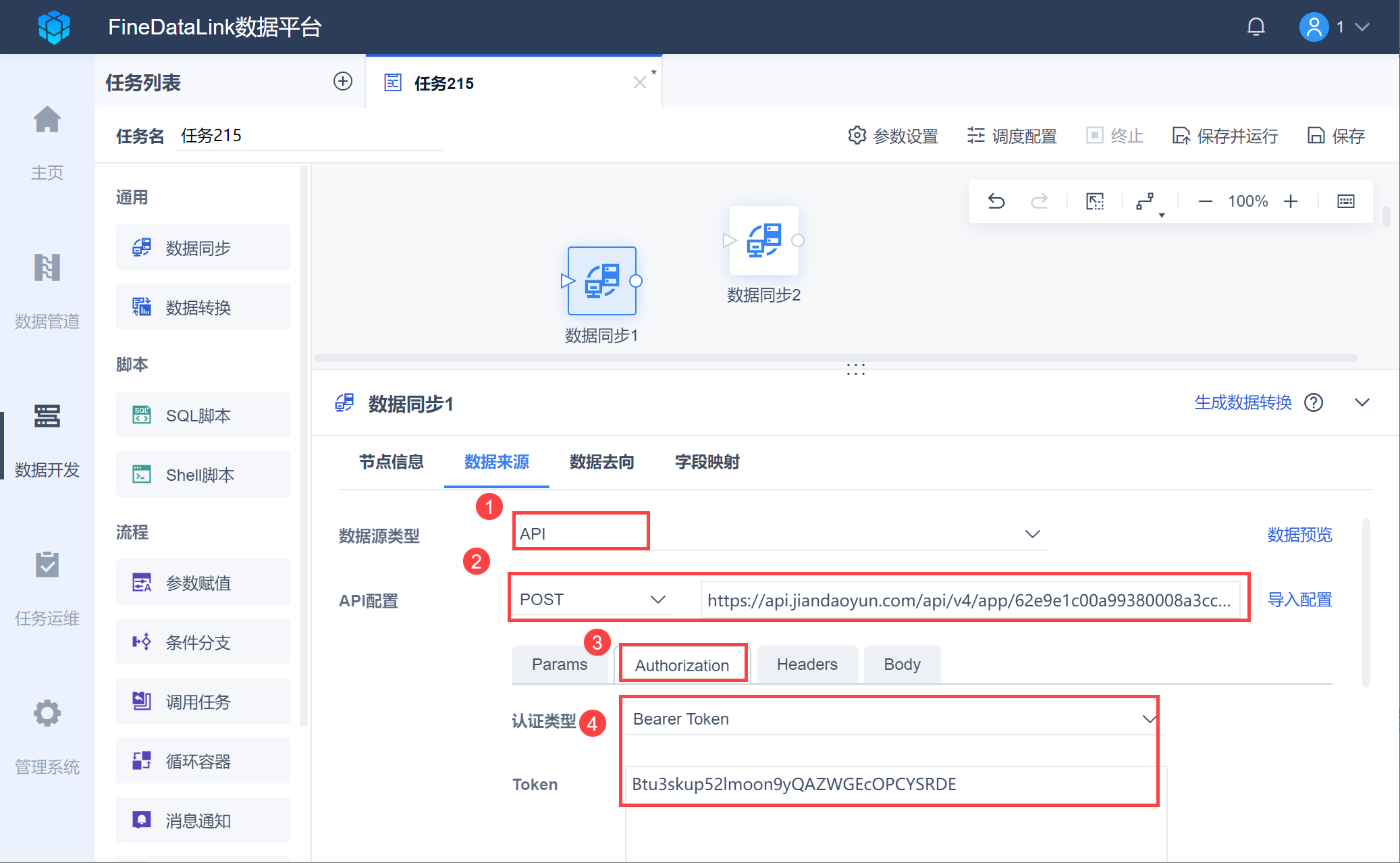Switch to the Headers tab
The height and width of the screenshot is (863, 1400).
point(807,664)
